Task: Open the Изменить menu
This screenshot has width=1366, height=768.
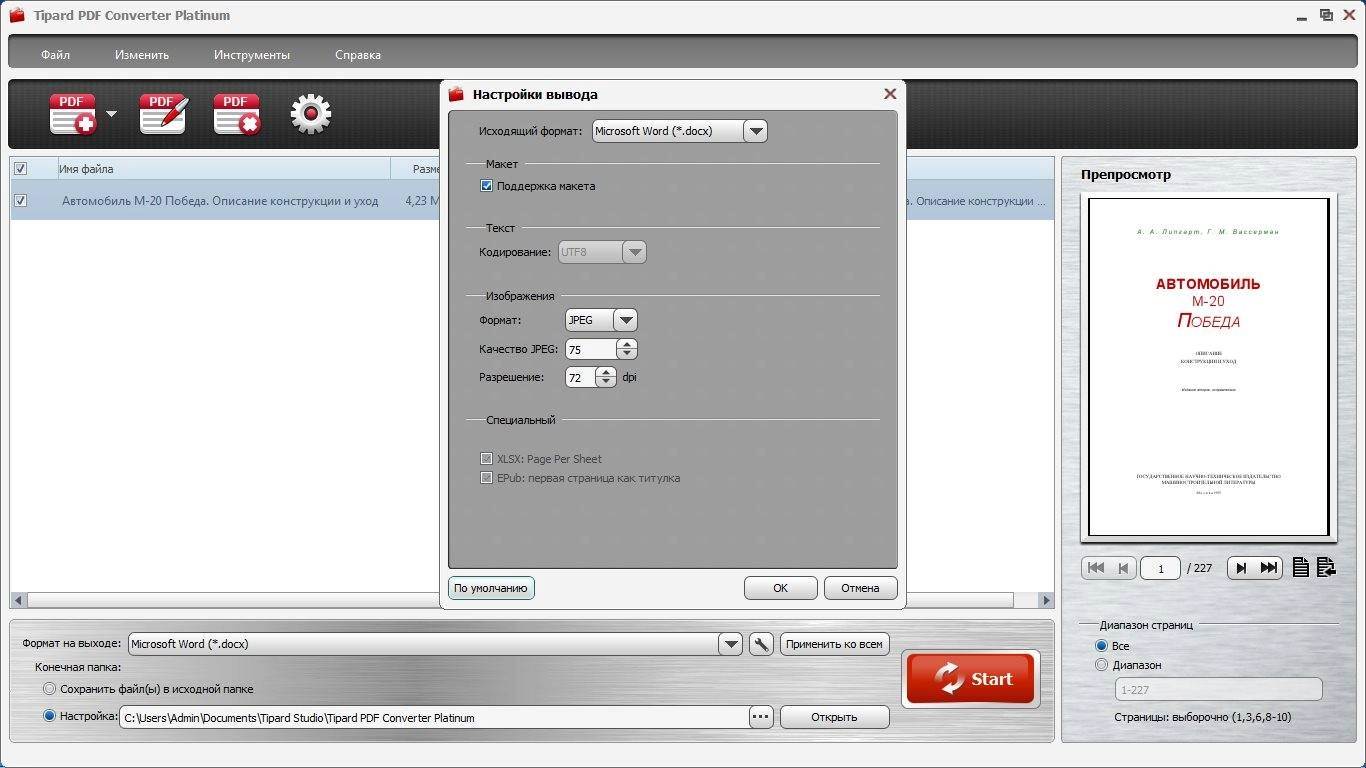Action: tap(141, 55)
